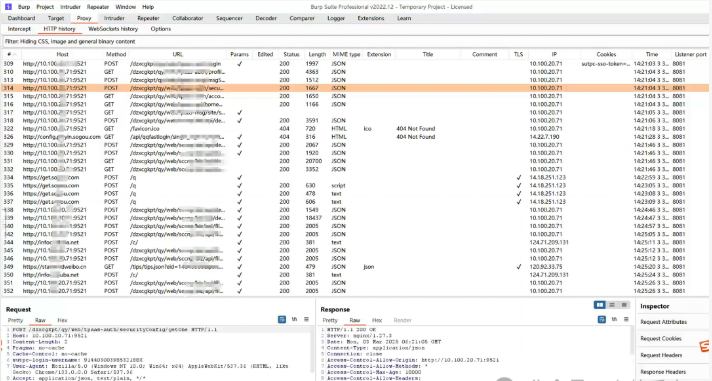Select the HTTP history sub-tab
Viewport: 712px width, 381px height.
[x=59, y=29]
